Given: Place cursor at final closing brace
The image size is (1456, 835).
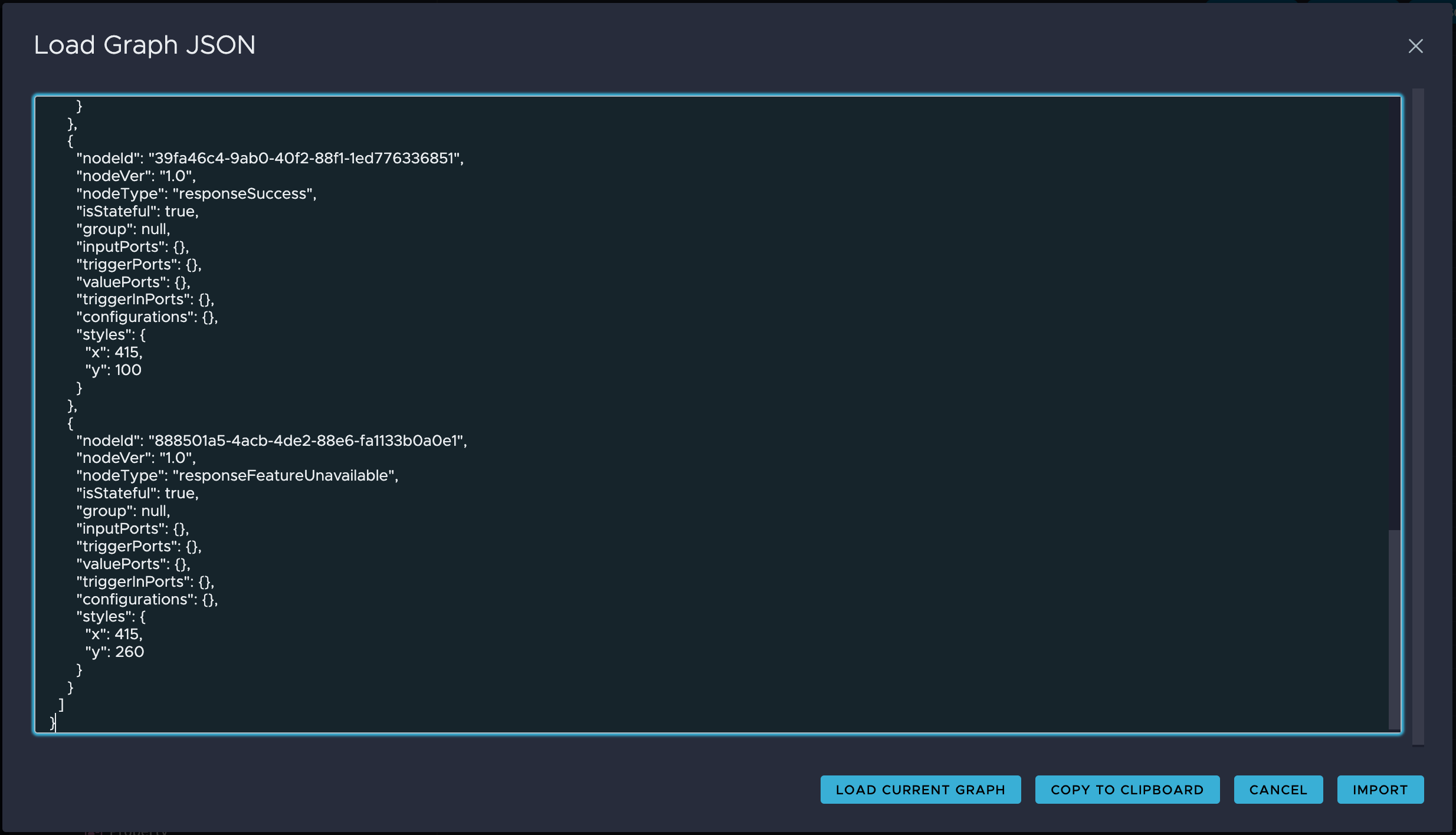Looking at the screenshot, I should (x=53, y=722).
